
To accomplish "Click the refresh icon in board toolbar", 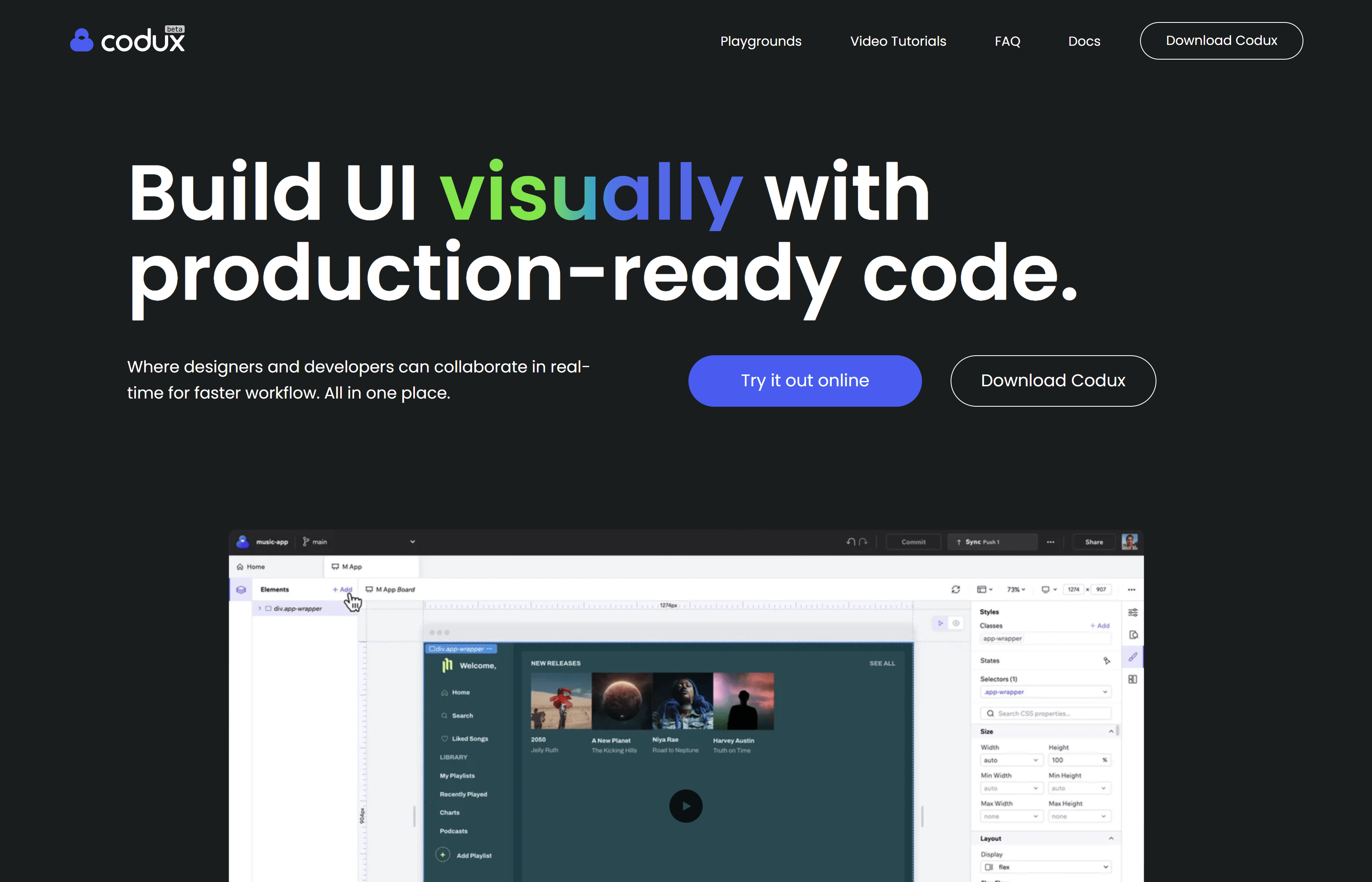I will coord(956,589).
